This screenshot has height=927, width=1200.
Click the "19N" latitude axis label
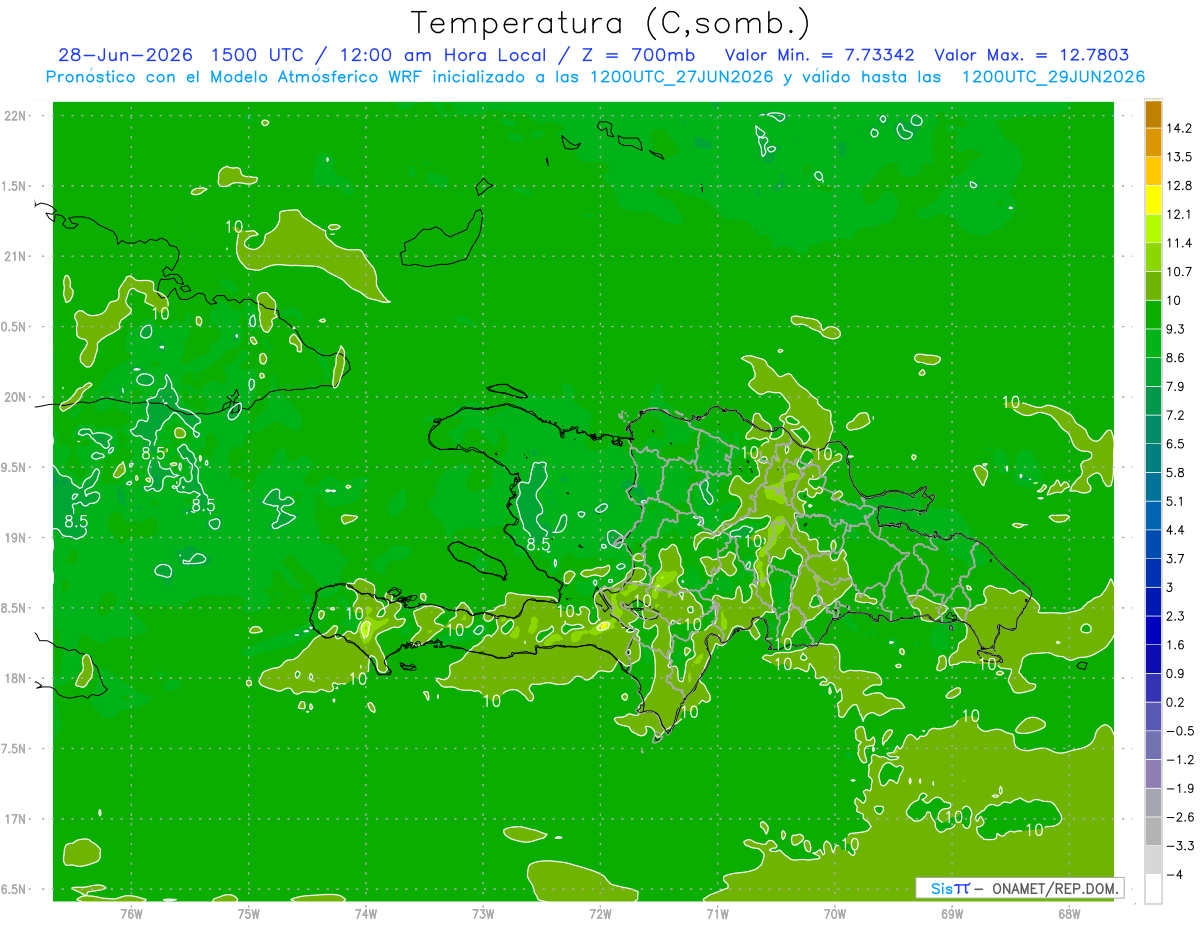coord(17,538)
